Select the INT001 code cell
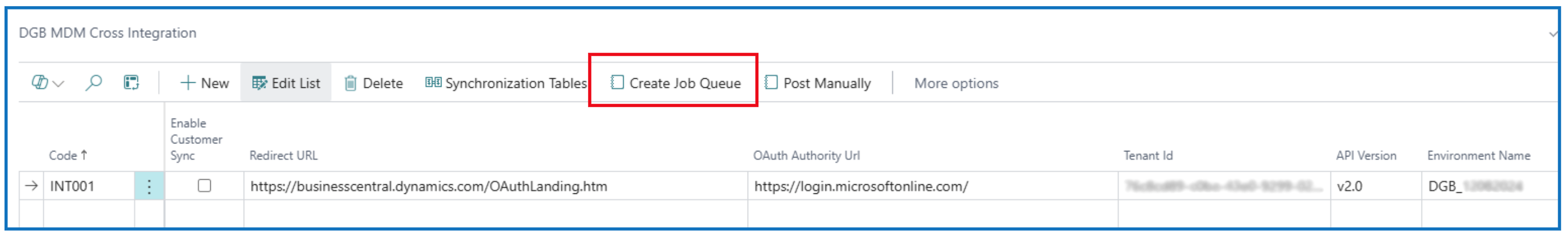Image resolution: width=1568 pixels, height=237 pixels. coord(73,187)
